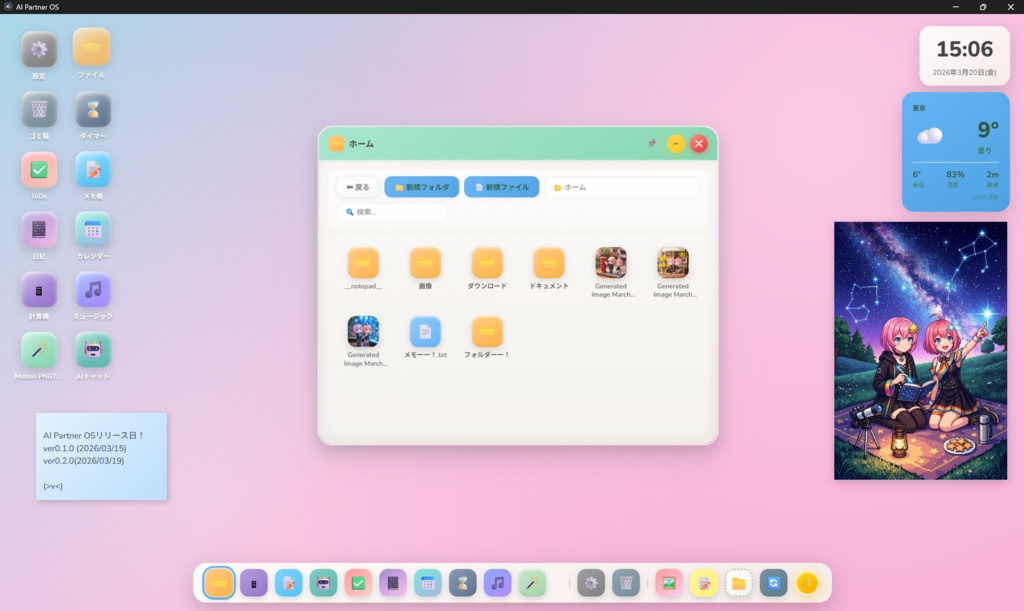
Task: Open 設定 settings from the dock
Action: coord(590,581)
